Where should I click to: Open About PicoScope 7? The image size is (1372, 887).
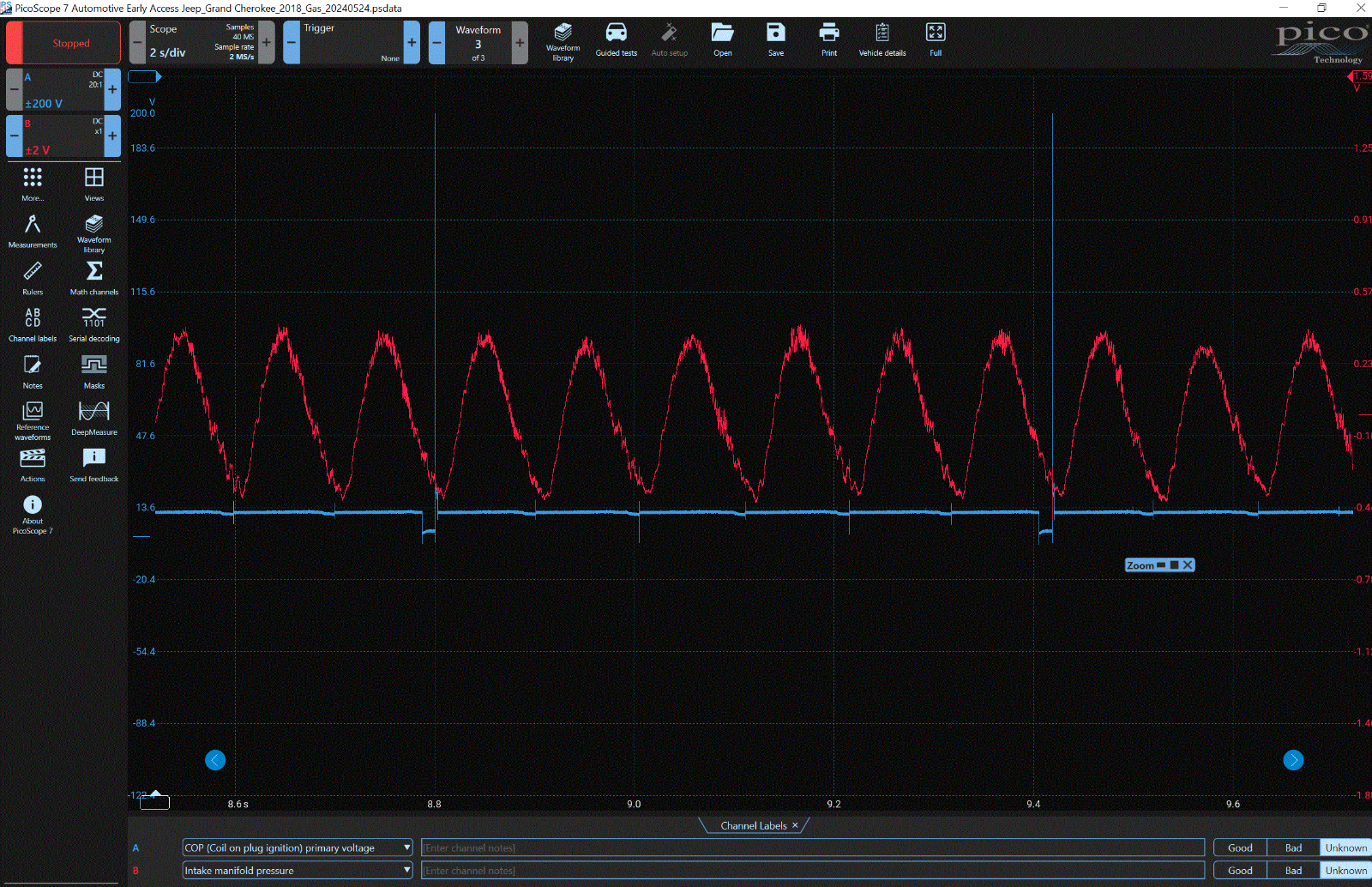(33, 515)
